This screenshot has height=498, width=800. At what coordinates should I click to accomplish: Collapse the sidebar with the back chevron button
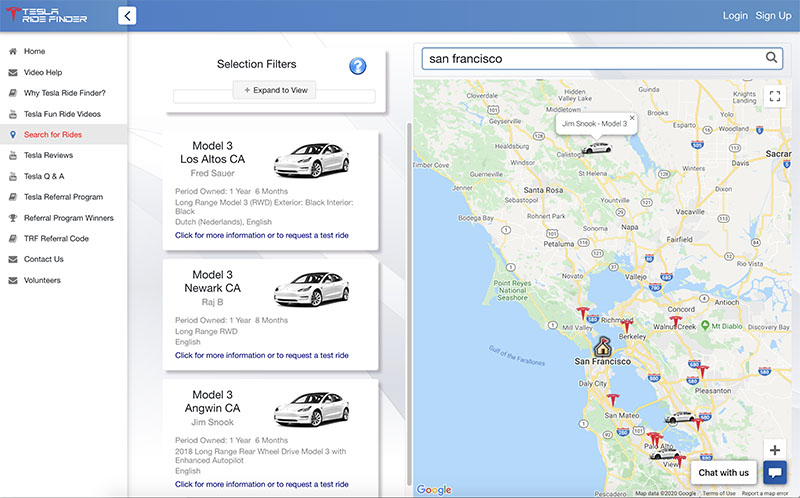tap(127, 16)
